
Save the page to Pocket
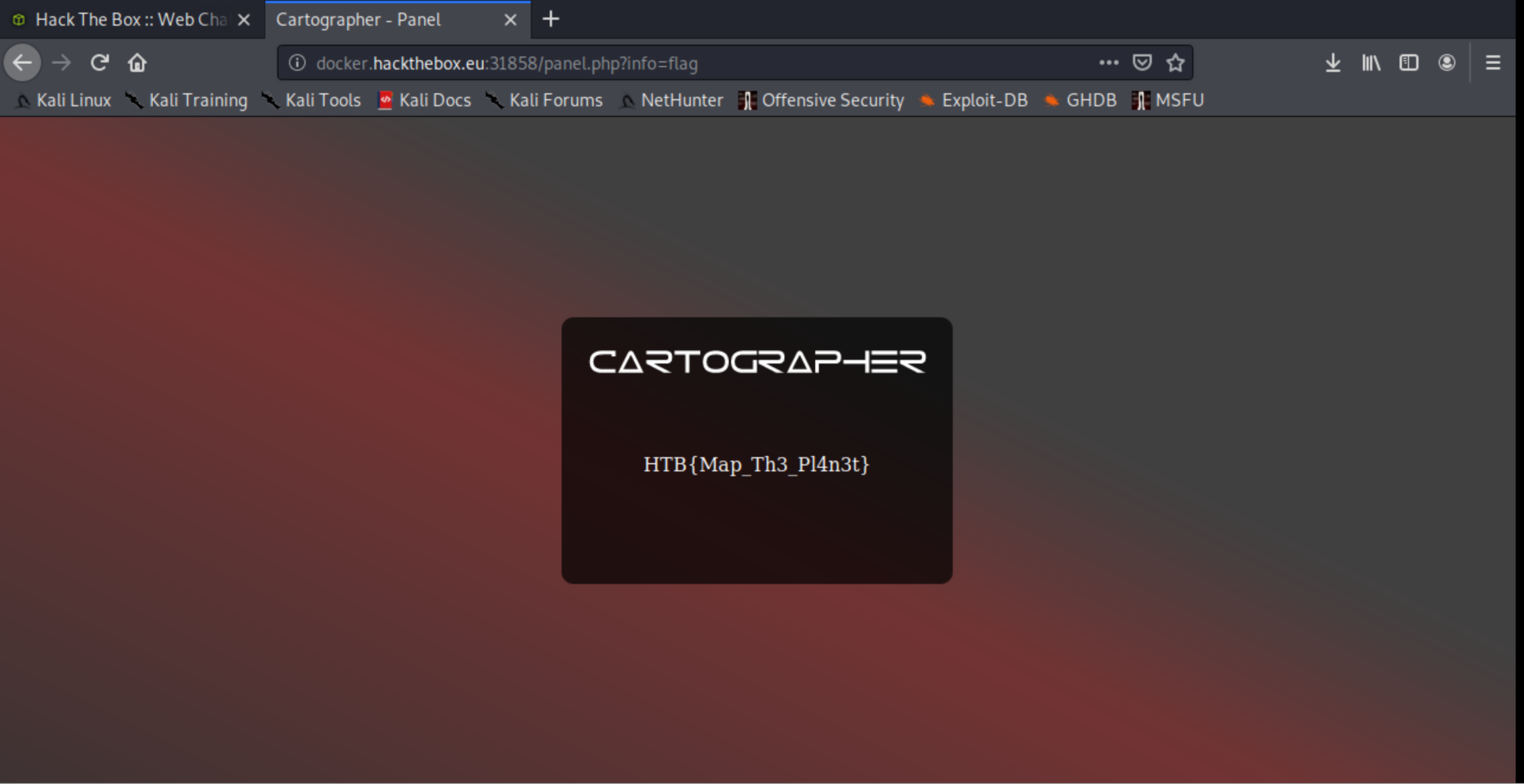[x=1141, y=63]
